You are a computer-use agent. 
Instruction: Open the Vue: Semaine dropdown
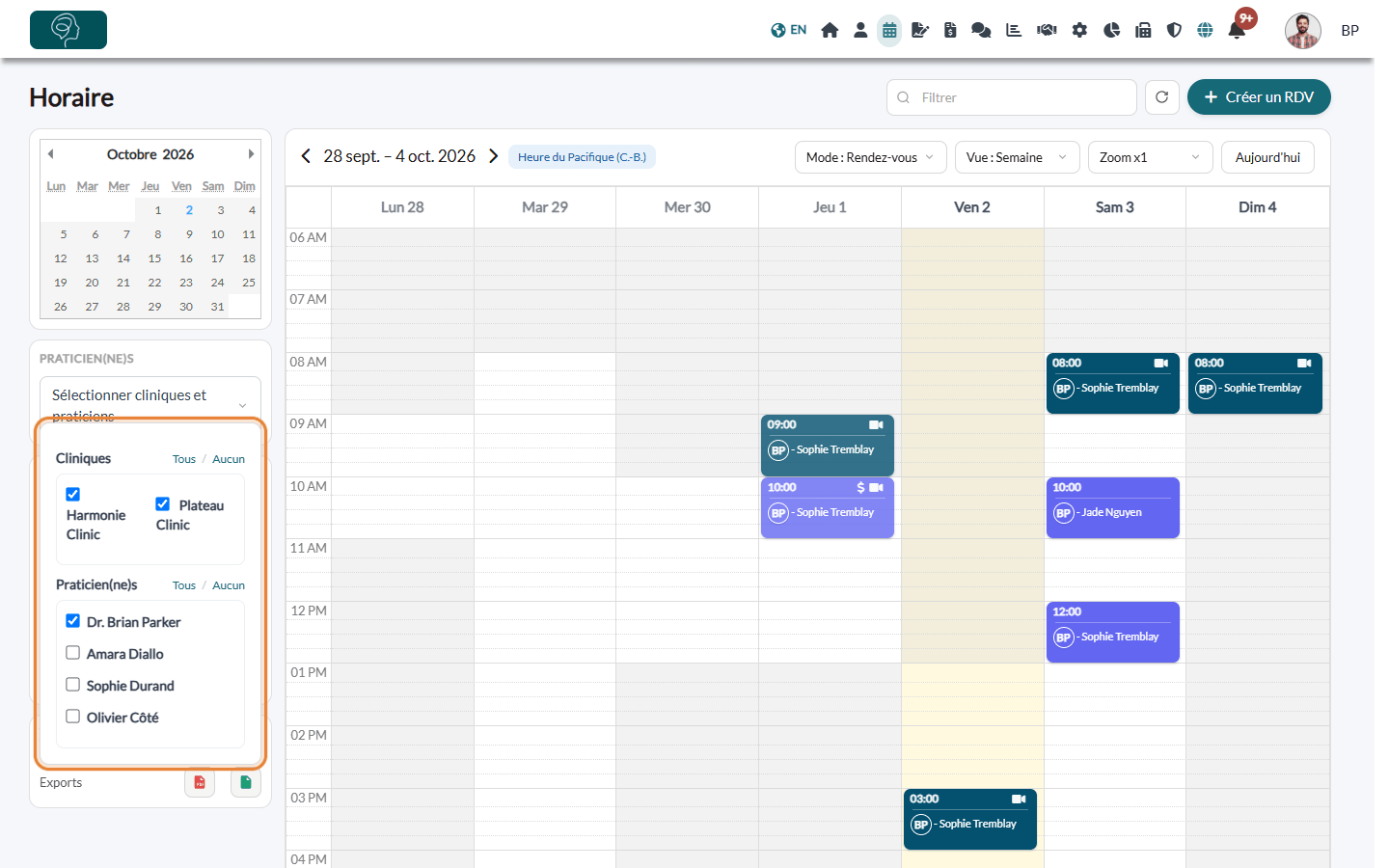(x=1017, y=157)
